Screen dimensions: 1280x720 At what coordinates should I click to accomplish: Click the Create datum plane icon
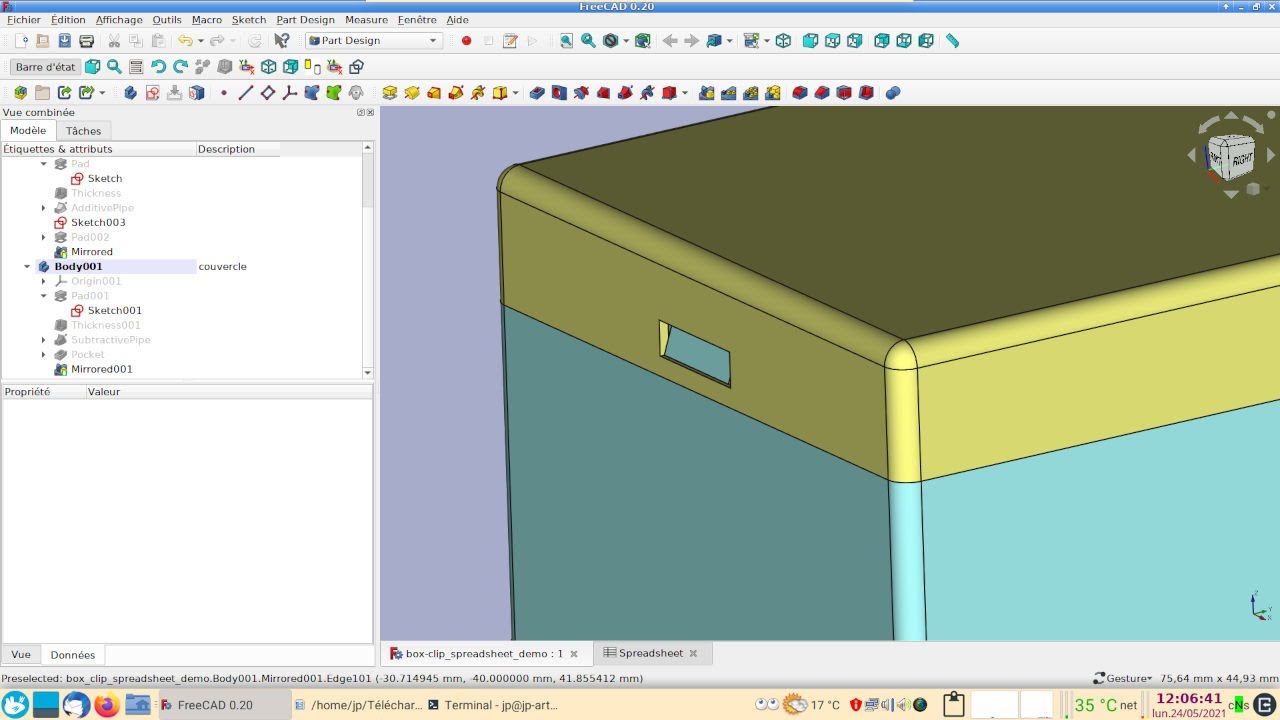coord(267,93)
